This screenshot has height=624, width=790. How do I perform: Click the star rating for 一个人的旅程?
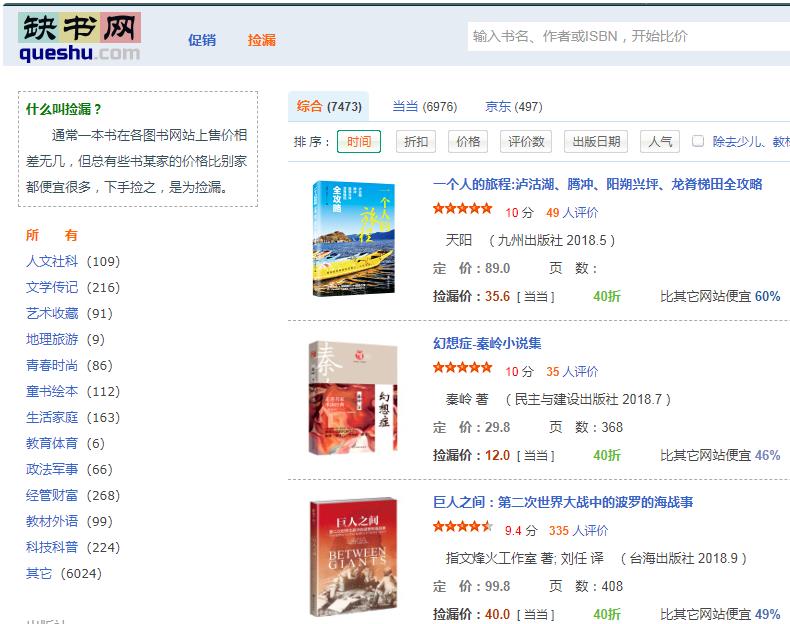click(463, 208)
